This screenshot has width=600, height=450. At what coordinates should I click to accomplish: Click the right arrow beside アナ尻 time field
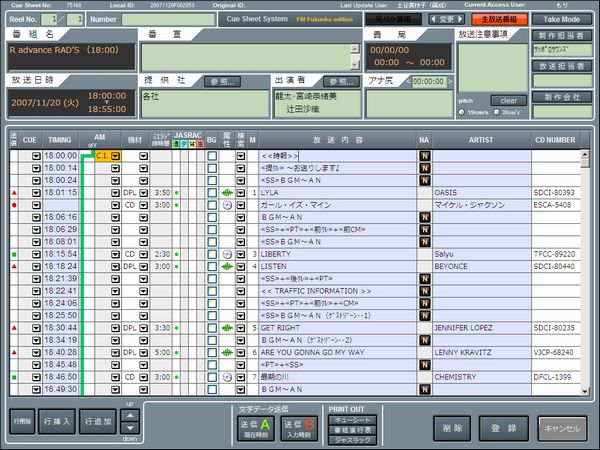pyautogui.click(x=450, y=82)
